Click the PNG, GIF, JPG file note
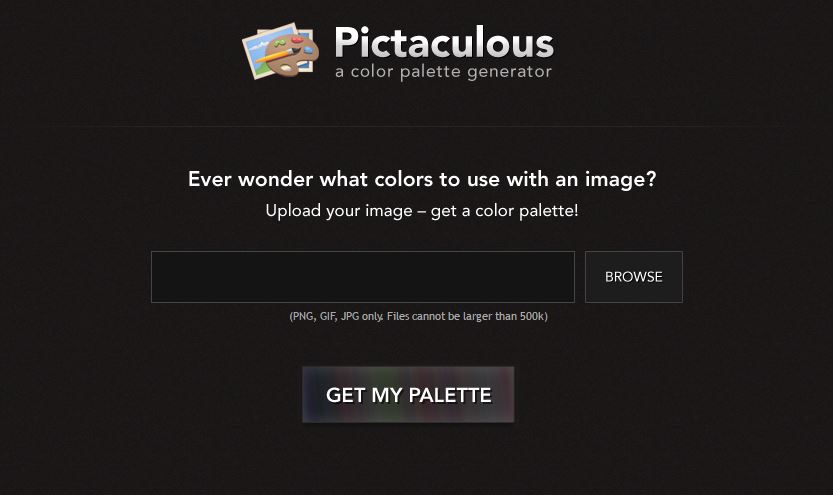 click(x=419, y=316)
